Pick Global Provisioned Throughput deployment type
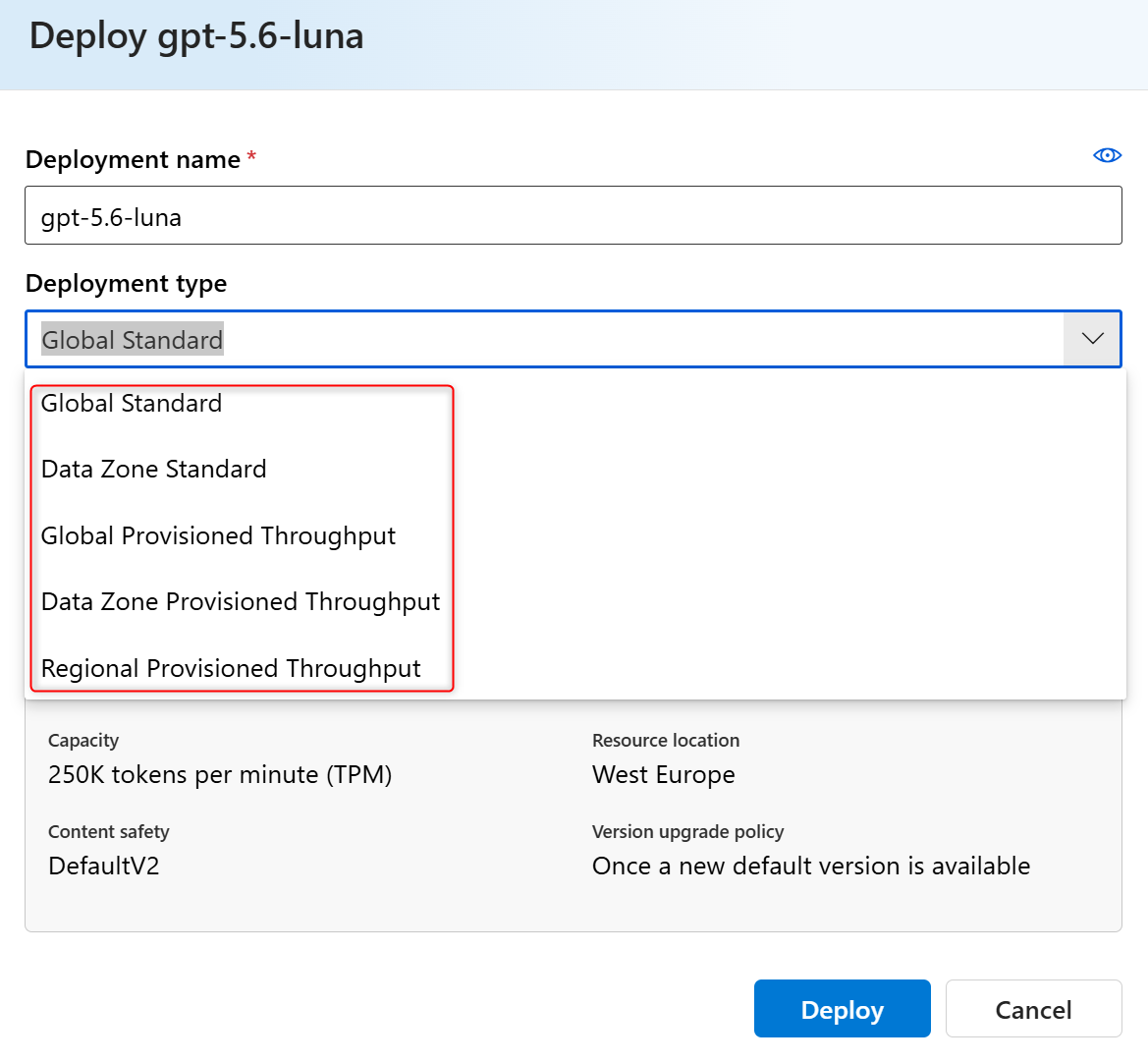The height and width of the screenshot is (1063, 1148). point(218,535)
